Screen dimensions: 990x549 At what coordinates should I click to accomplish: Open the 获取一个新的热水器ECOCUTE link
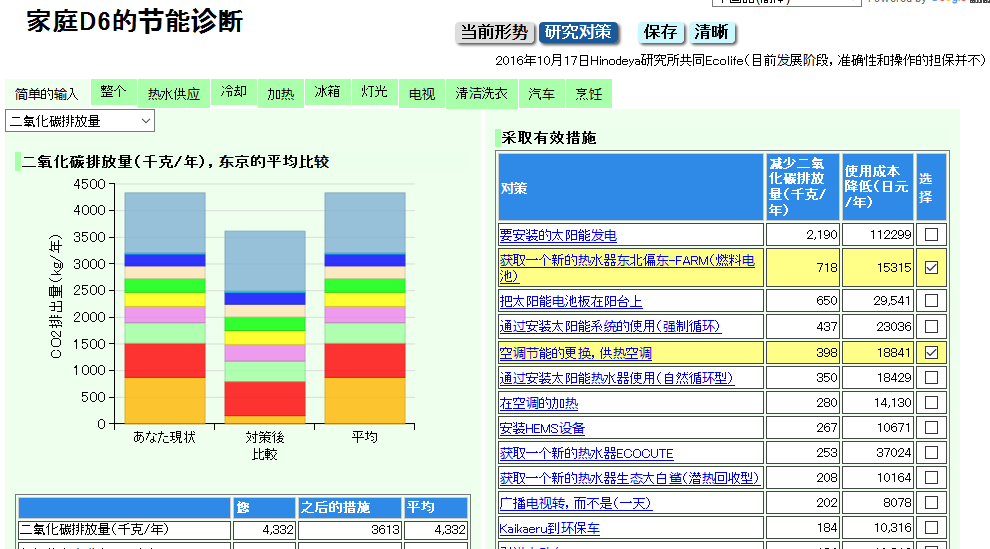point(586,453)
